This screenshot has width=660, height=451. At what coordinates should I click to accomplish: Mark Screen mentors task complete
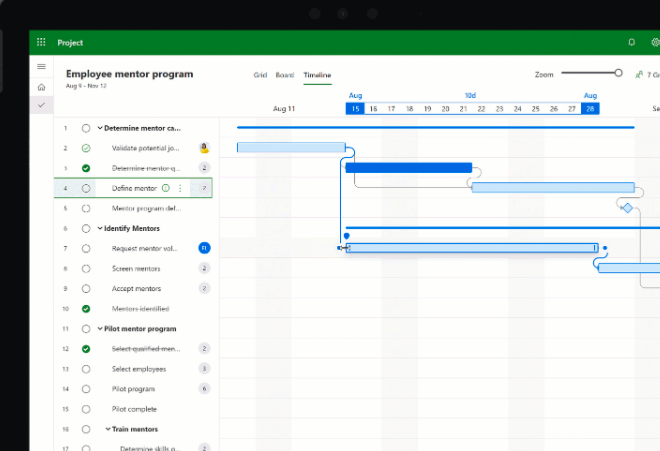(86, 269)
